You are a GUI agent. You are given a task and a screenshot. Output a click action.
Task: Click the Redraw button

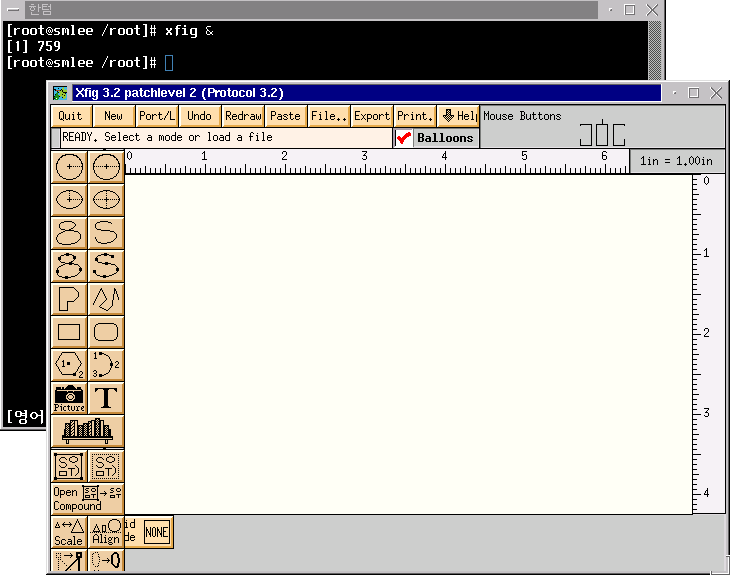click(x=243, y=116)
